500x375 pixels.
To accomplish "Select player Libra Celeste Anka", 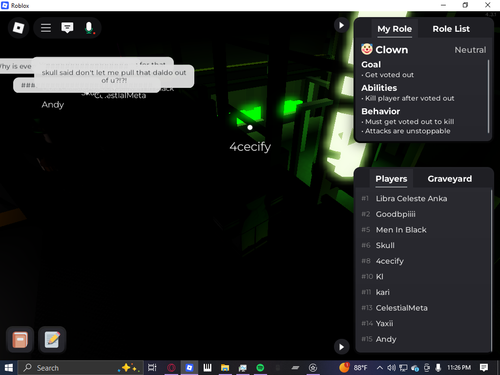I will pyautogui.click(x=423, y=198).
